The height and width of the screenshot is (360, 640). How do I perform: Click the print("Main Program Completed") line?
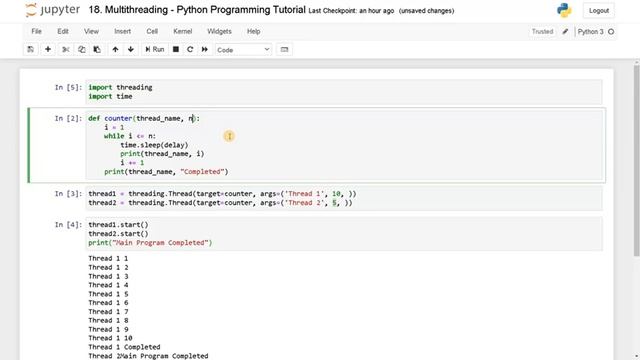coord(150,242)
